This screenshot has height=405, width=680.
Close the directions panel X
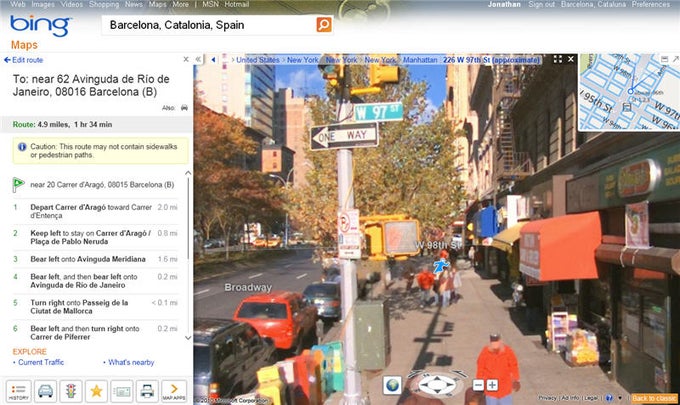(186, 59)
